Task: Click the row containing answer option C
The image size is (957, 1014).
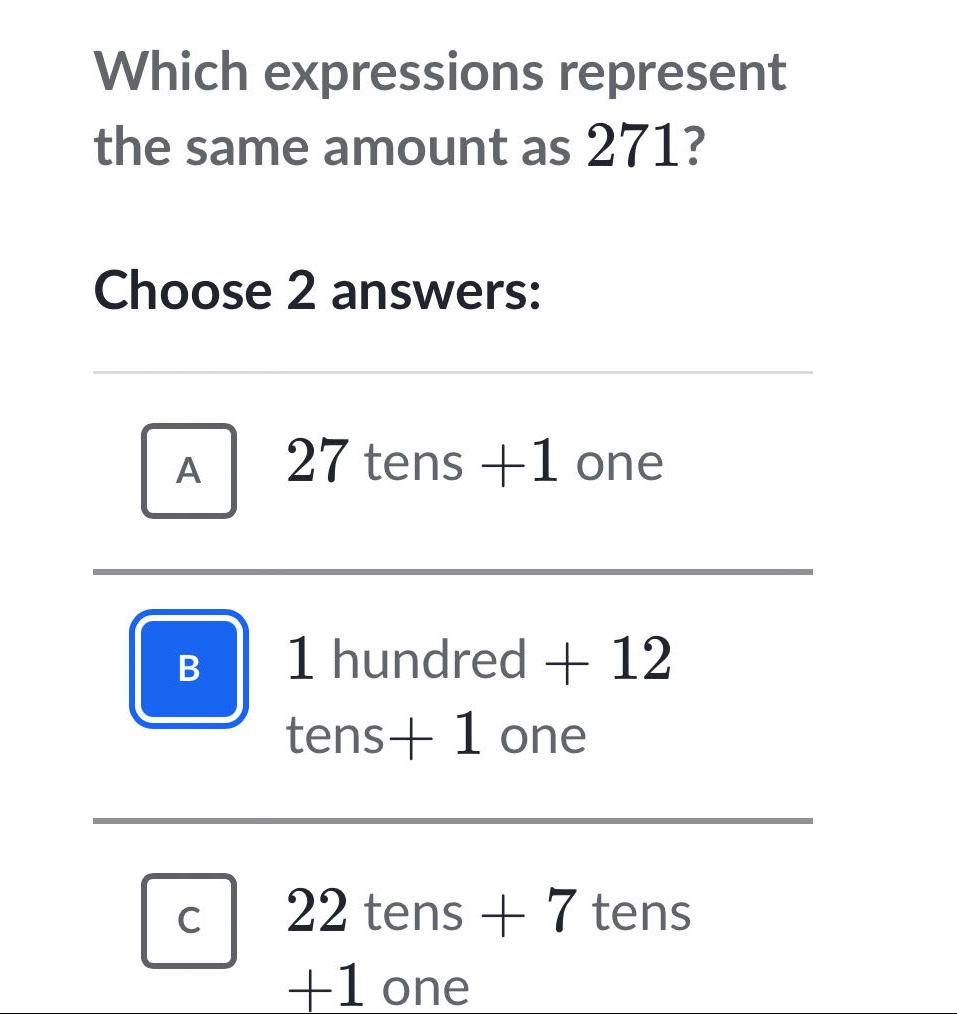Action: coord(450,921)
